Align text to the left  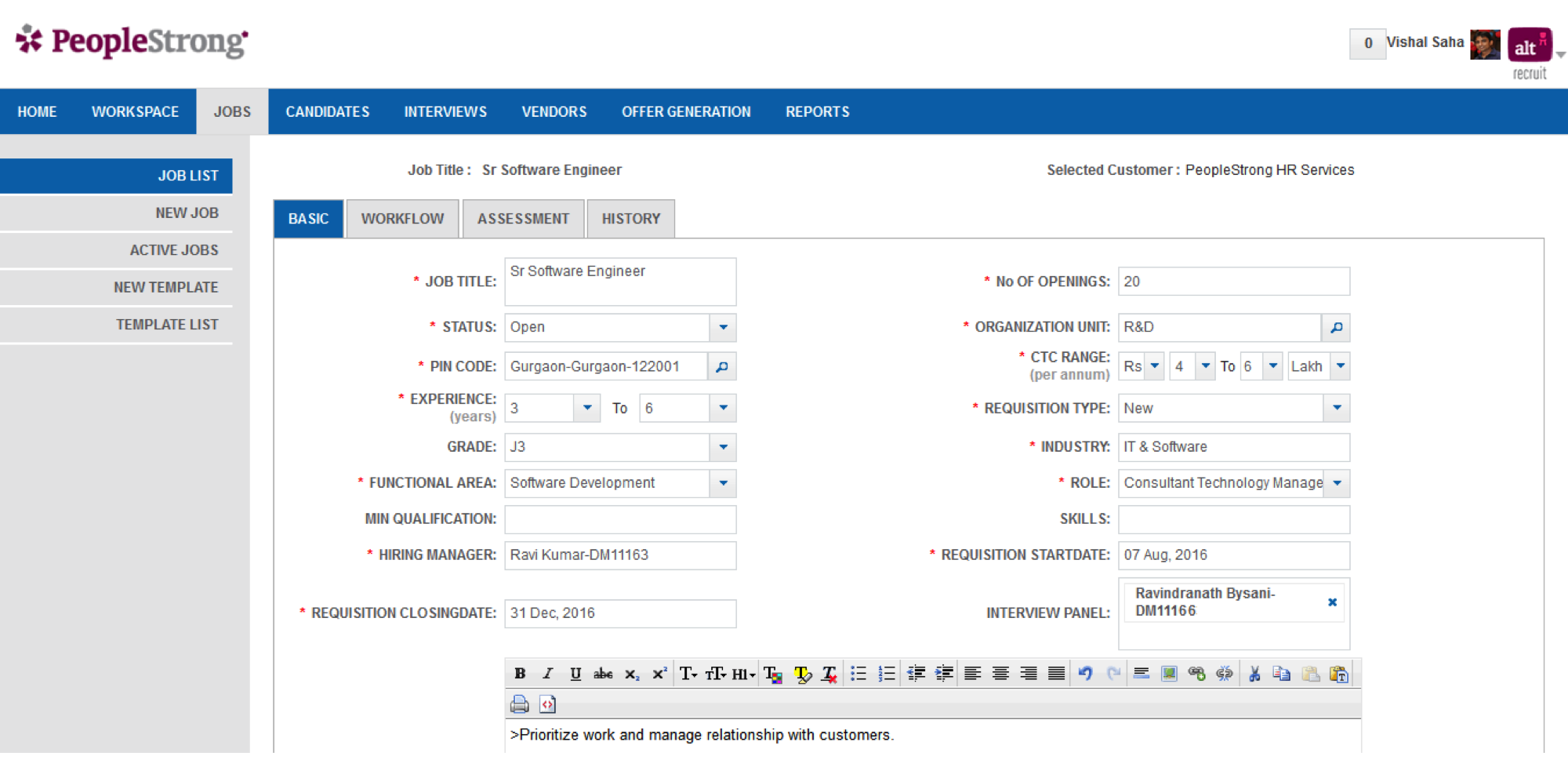973,674
